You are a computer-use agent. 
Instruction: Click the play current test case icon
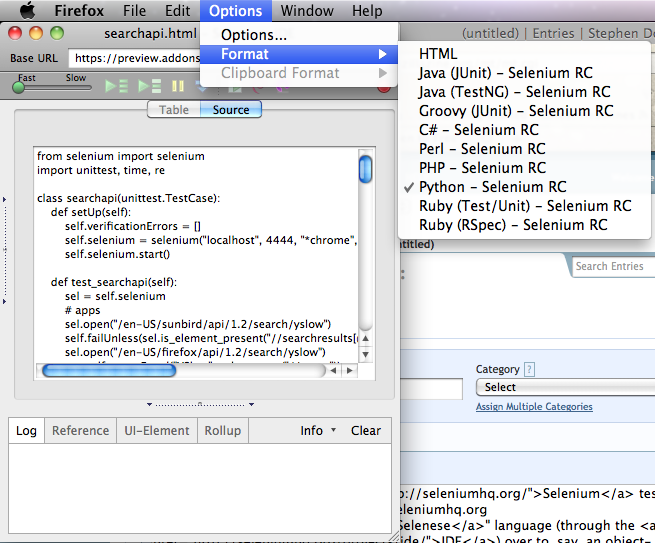150,86
